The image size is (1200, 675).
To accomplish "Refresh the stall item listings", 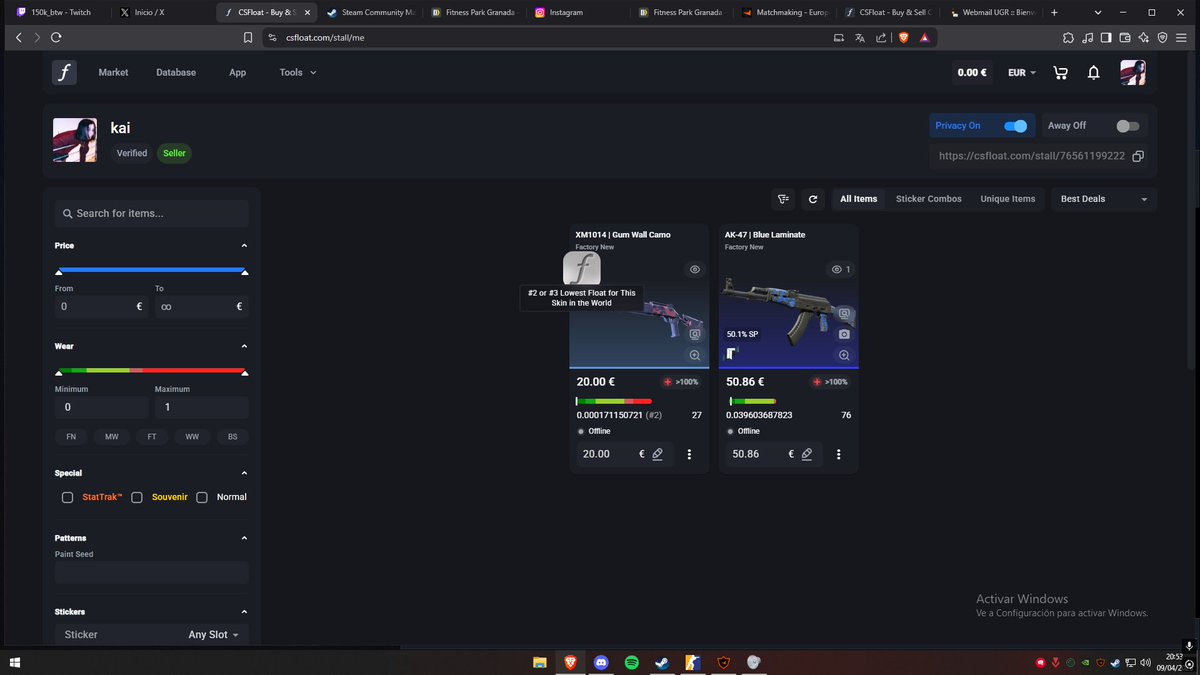I will (813, 199).
